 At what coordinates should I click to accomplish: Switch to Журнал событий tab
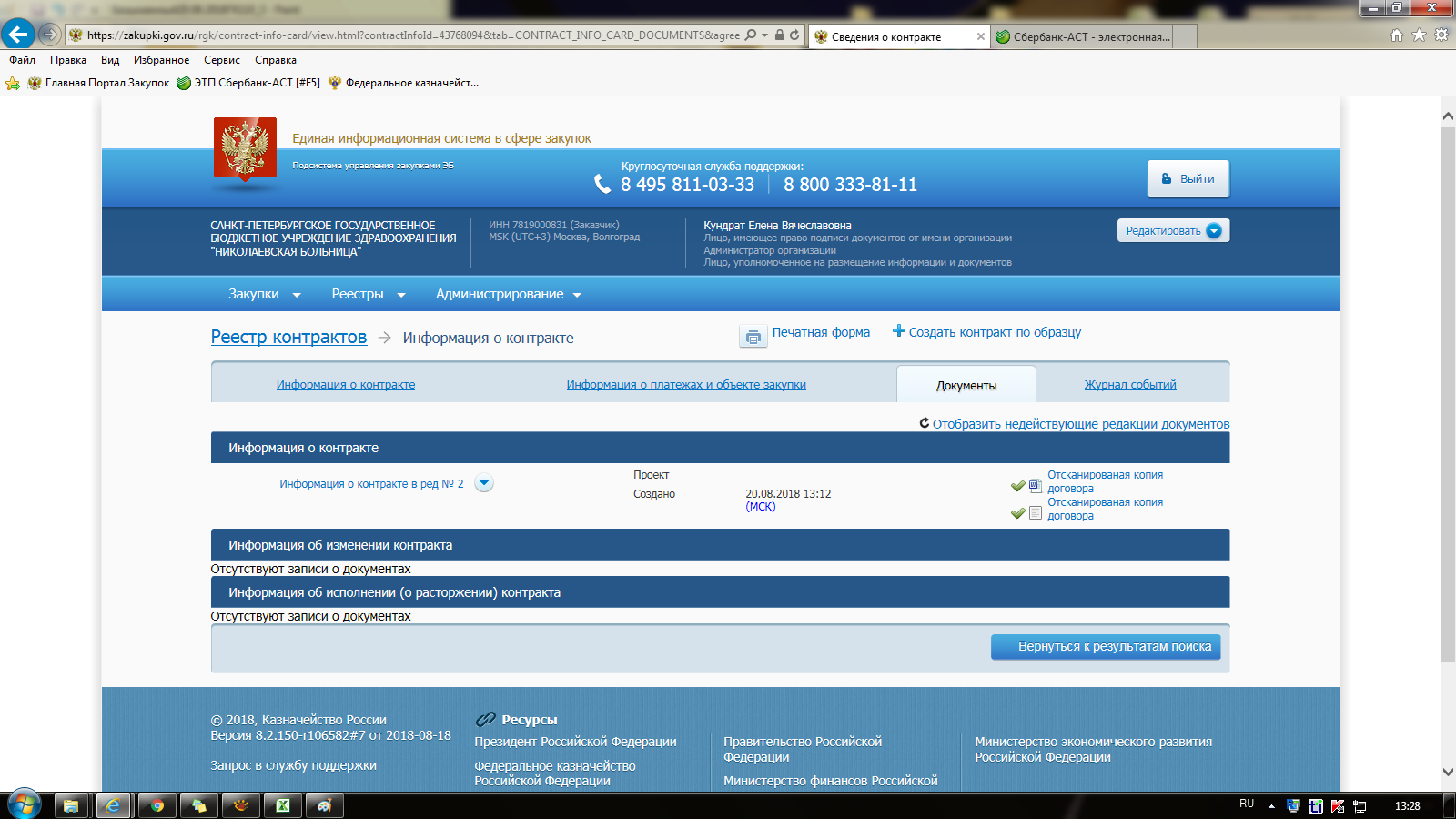point(1130,385)
